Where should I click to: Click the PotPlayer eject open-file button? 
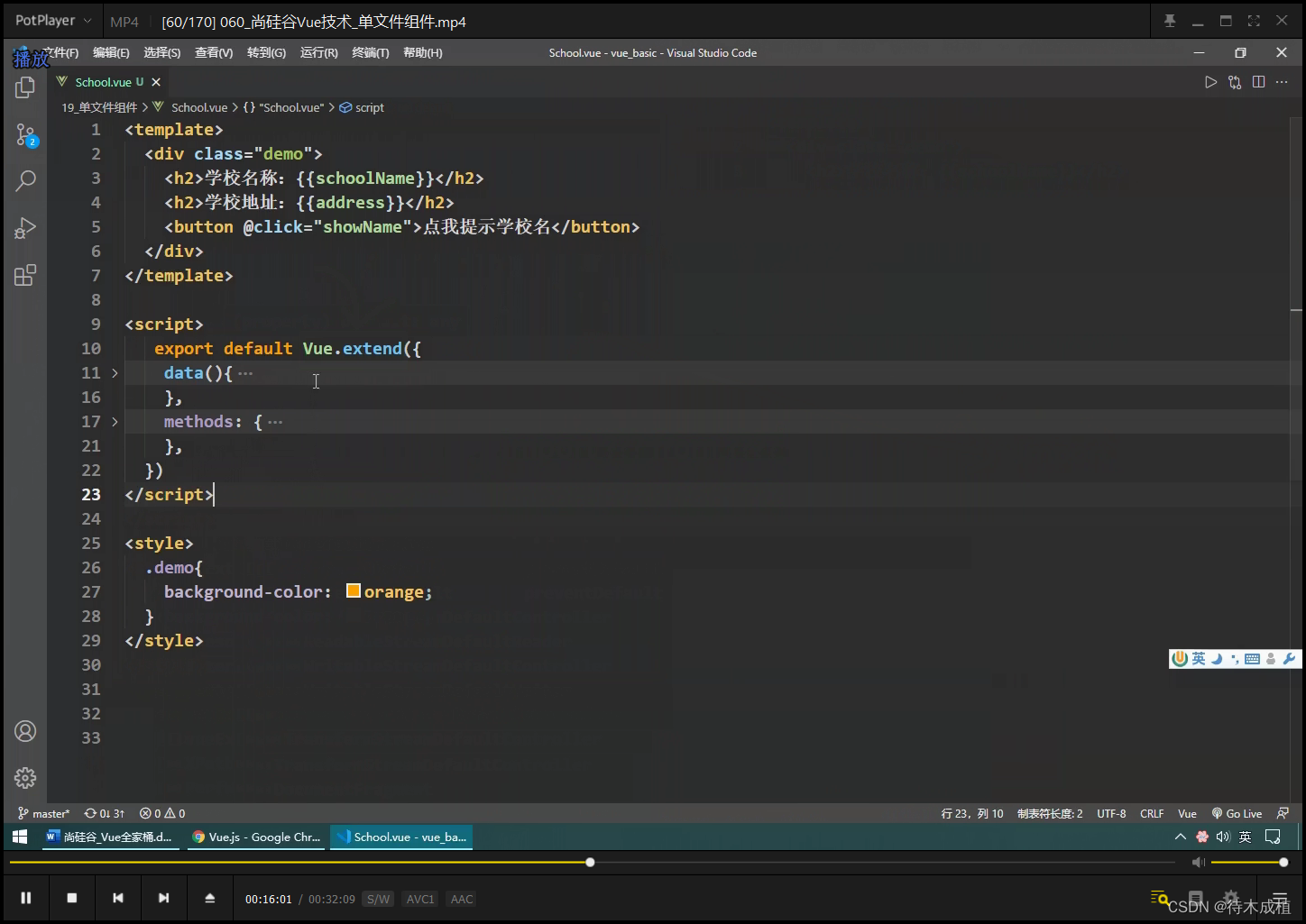209,898
